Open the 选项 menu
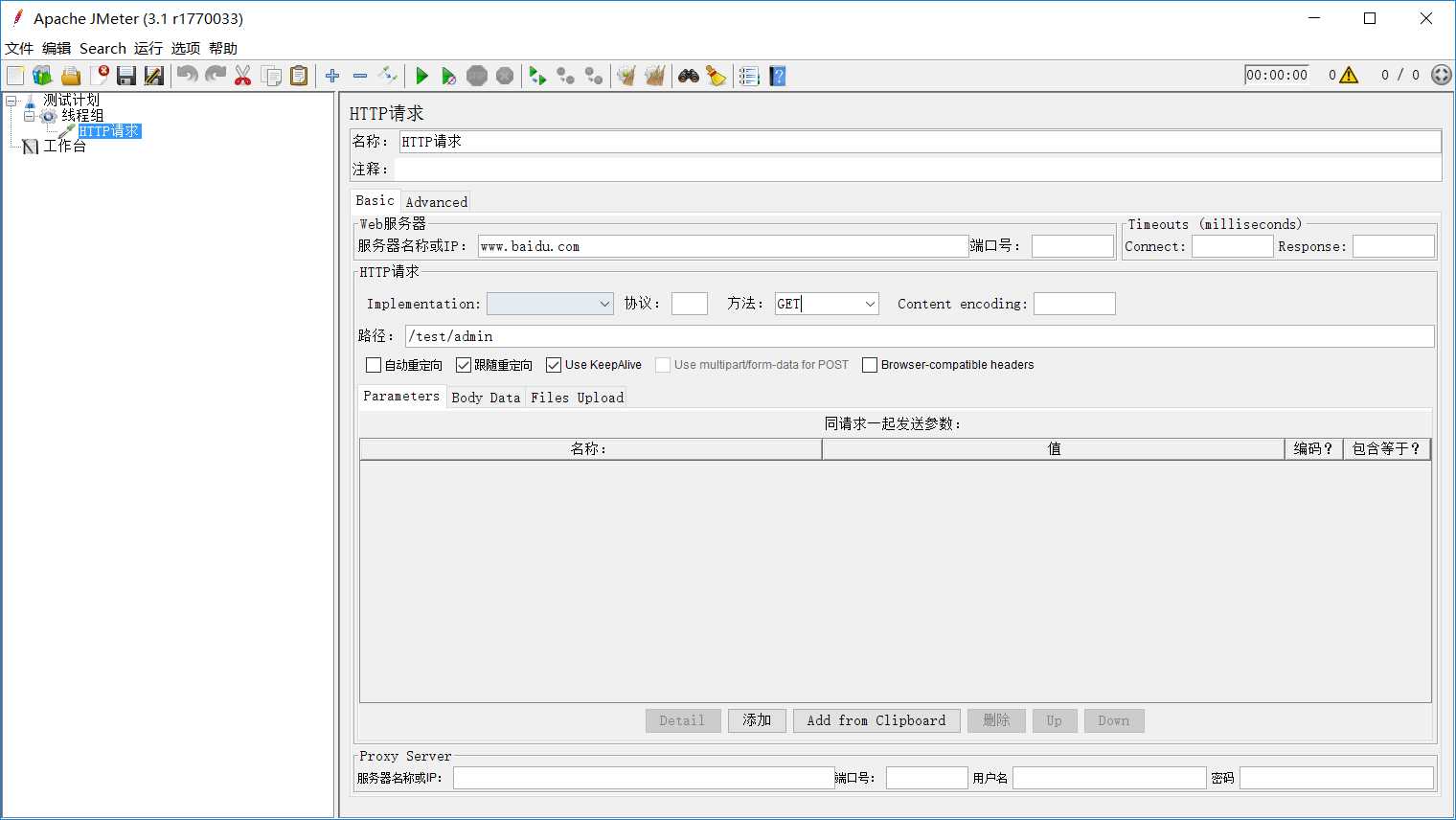Image resolution: width=1456 pixels, height=820 pixels. click(186, 48)
